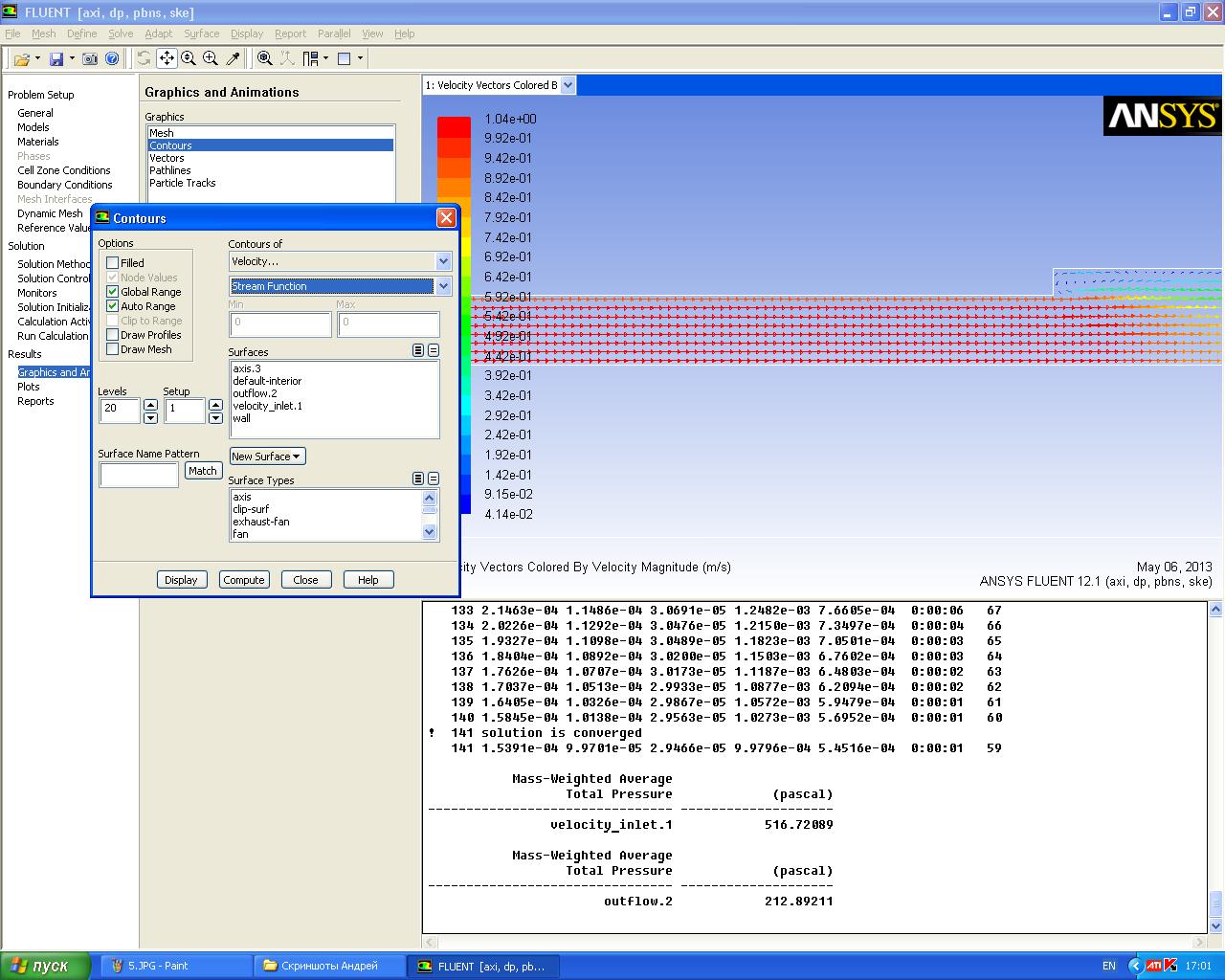Open the Velocity... contours category dropdown
Viewport: 1225px width, 980px height.
[x=443, y=261]
